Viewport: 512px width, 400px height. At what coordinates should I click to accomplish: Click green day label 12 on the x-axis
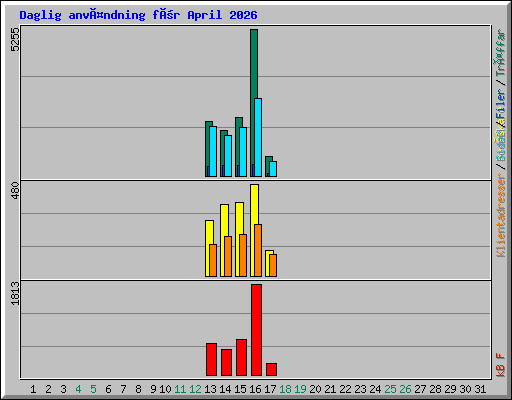coord(195,389)
